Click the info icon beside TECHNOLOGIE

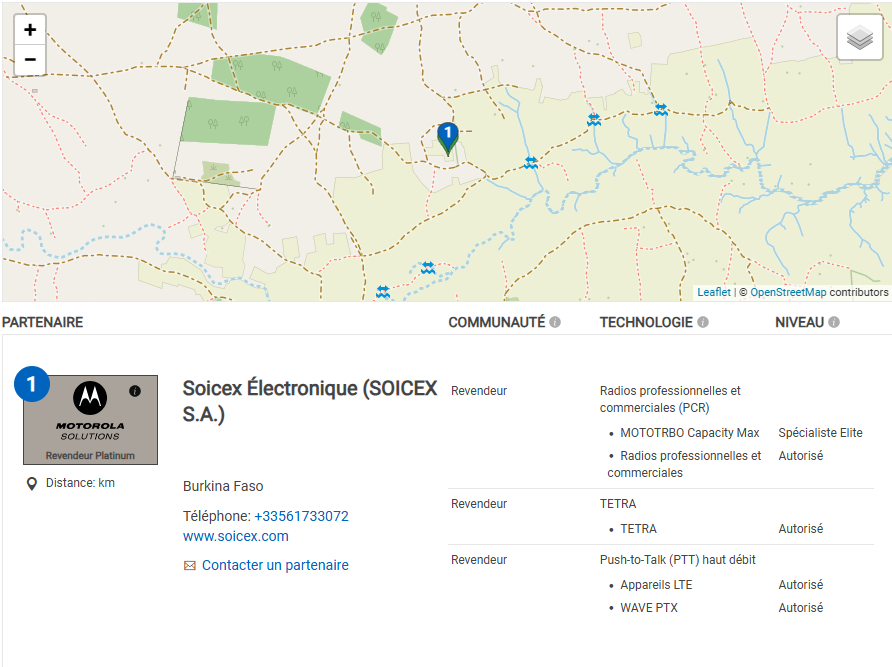point(703,322)
